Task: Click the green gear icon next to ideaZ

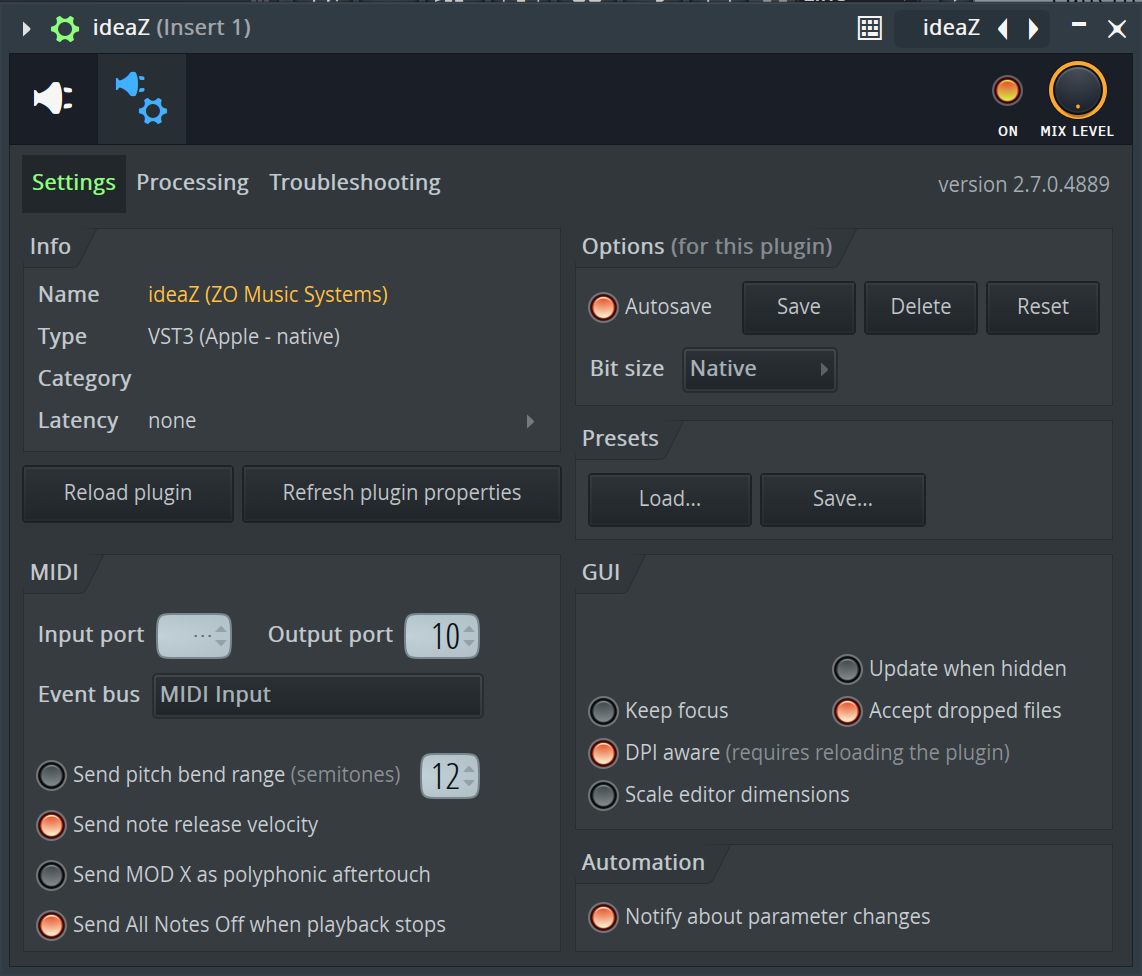Action: coord(65,29)
